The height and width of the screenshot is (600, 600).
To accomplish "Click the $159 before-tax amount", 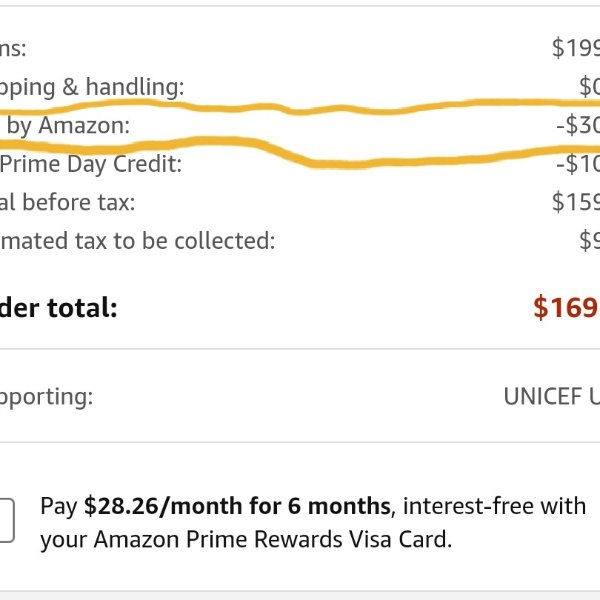I will tap(576, 202).
